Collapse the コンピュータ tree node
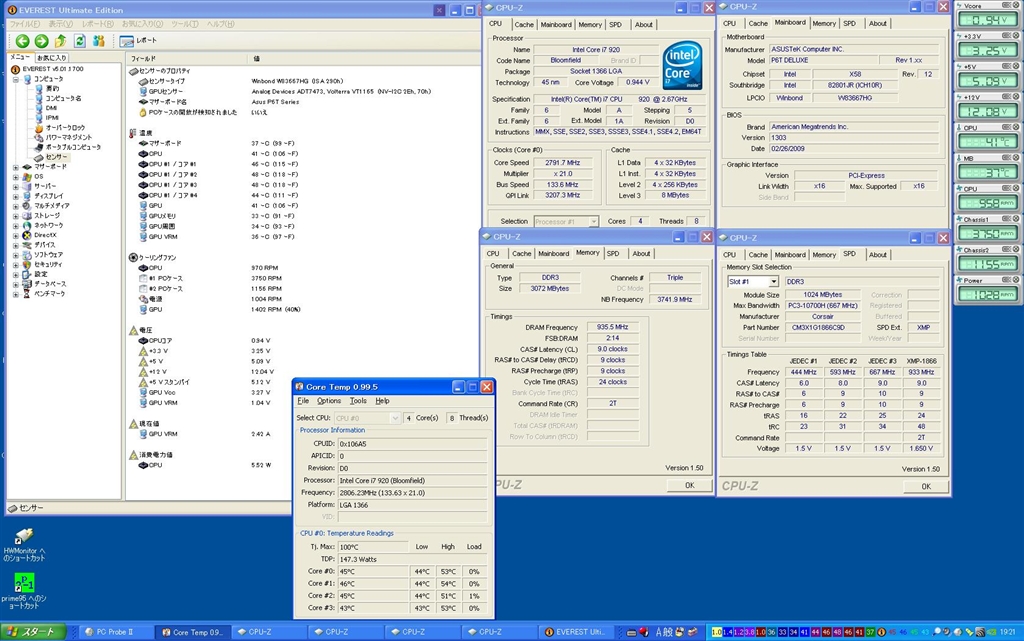 [15, 79]
